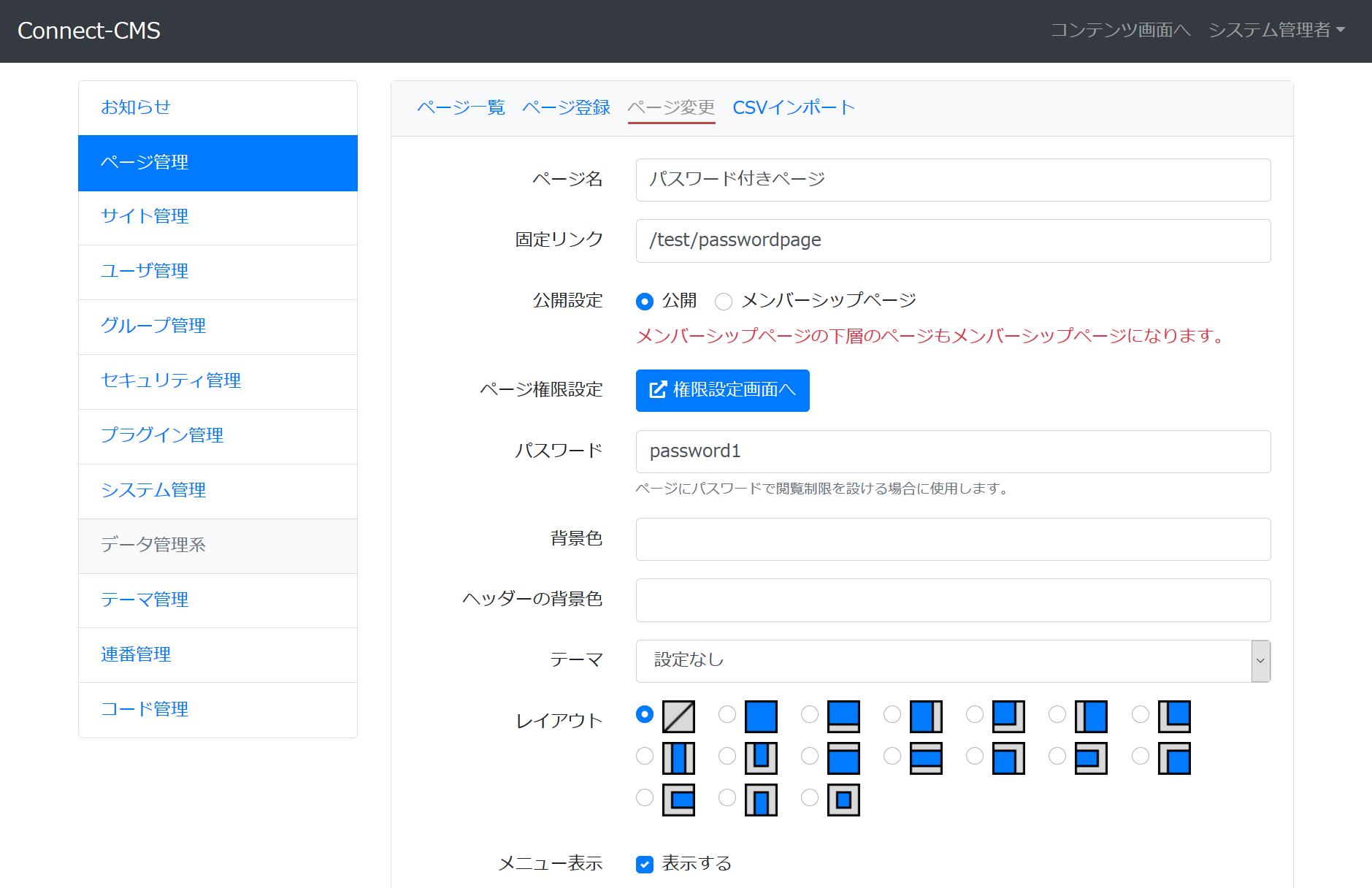Open the テーマ dropdown showing 設定なし
This screenshot has height=888, width=1372.
point(953,661)
